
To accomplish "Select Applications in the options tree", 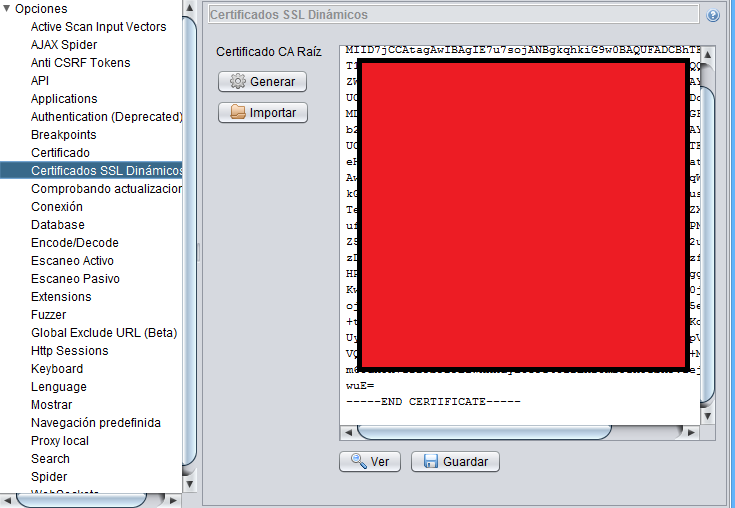I will tap(64, 98).
